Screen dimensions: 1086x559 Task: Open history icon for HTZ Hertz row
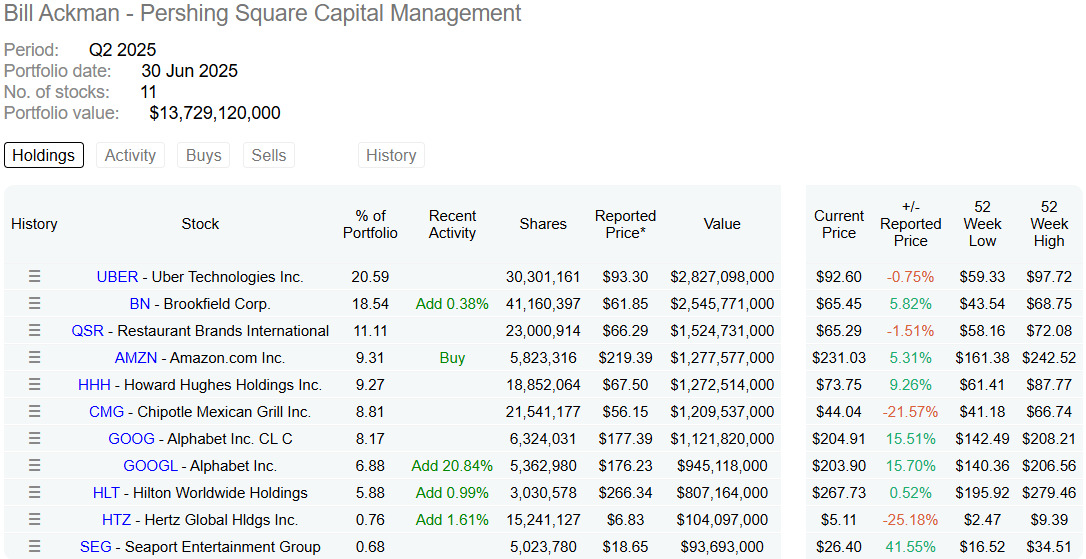point(34,520)
